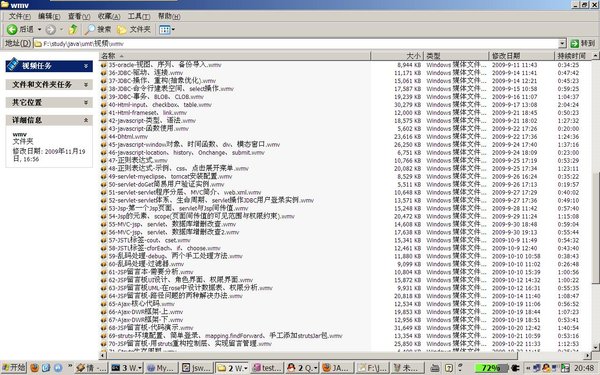Select file 66-Ajax-DWR框架-上.wmv
This screenshot has width=600, height=375.
point(146,312)
